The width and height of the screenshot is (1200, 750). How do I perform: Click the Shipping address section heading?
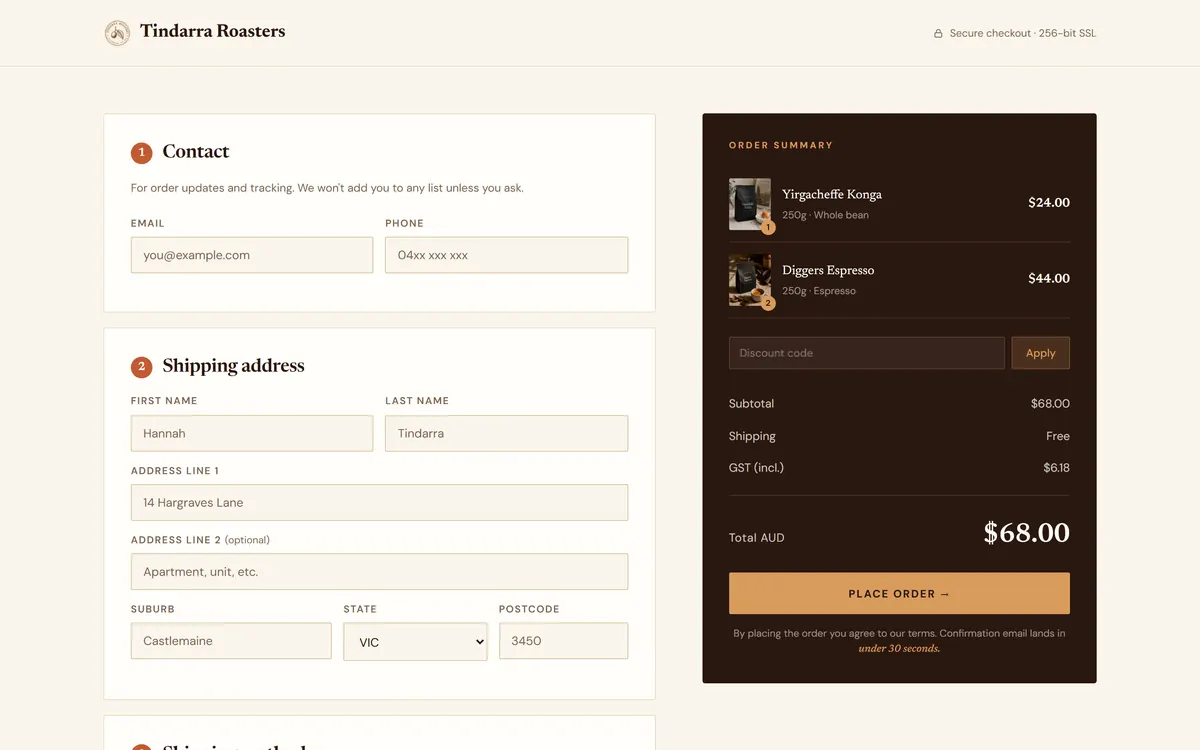tap(234, 366)
